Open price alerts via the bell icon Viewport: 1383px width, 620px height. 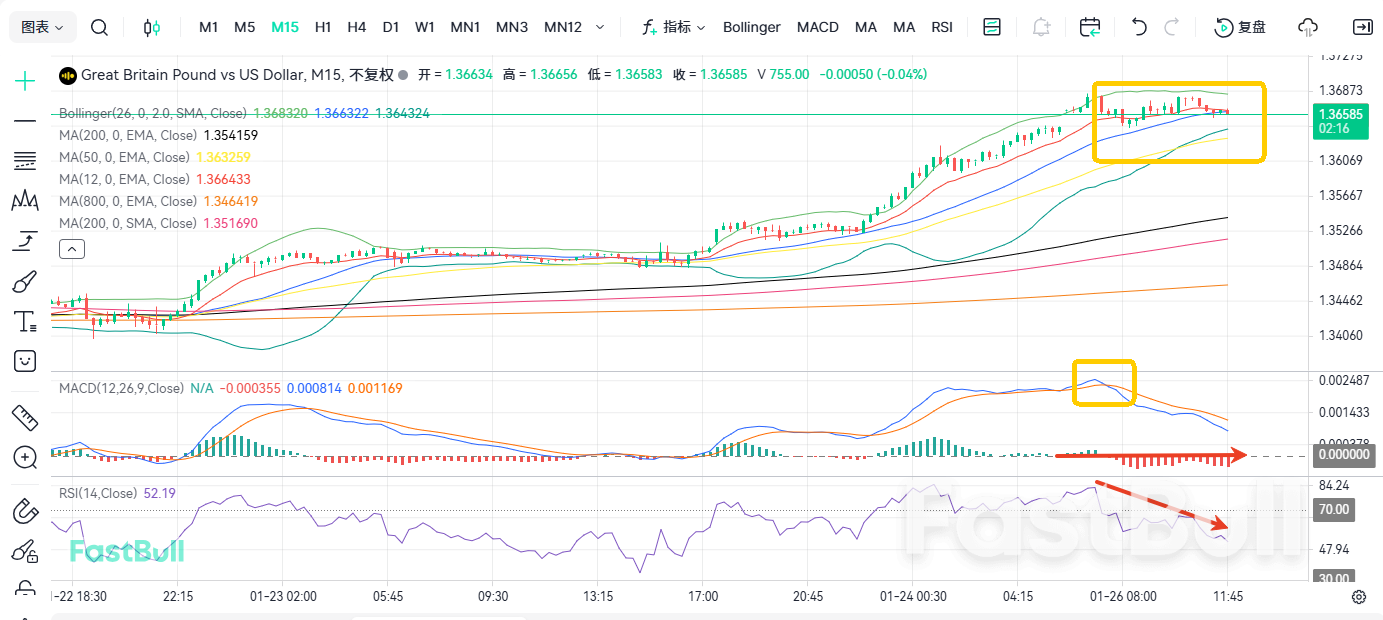pyautogui.click(x=1040, y=27)
